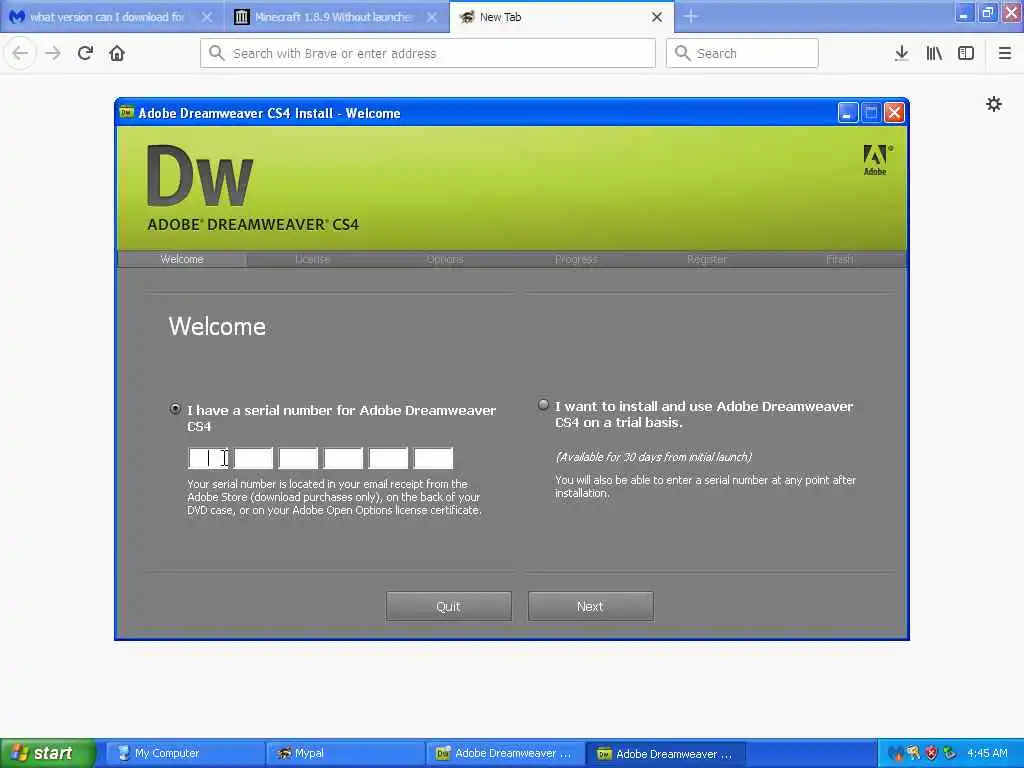The width and height of the screenshot is (1024, 768).
Task: Click the first serial number field
Action: [x=208, y=458]
